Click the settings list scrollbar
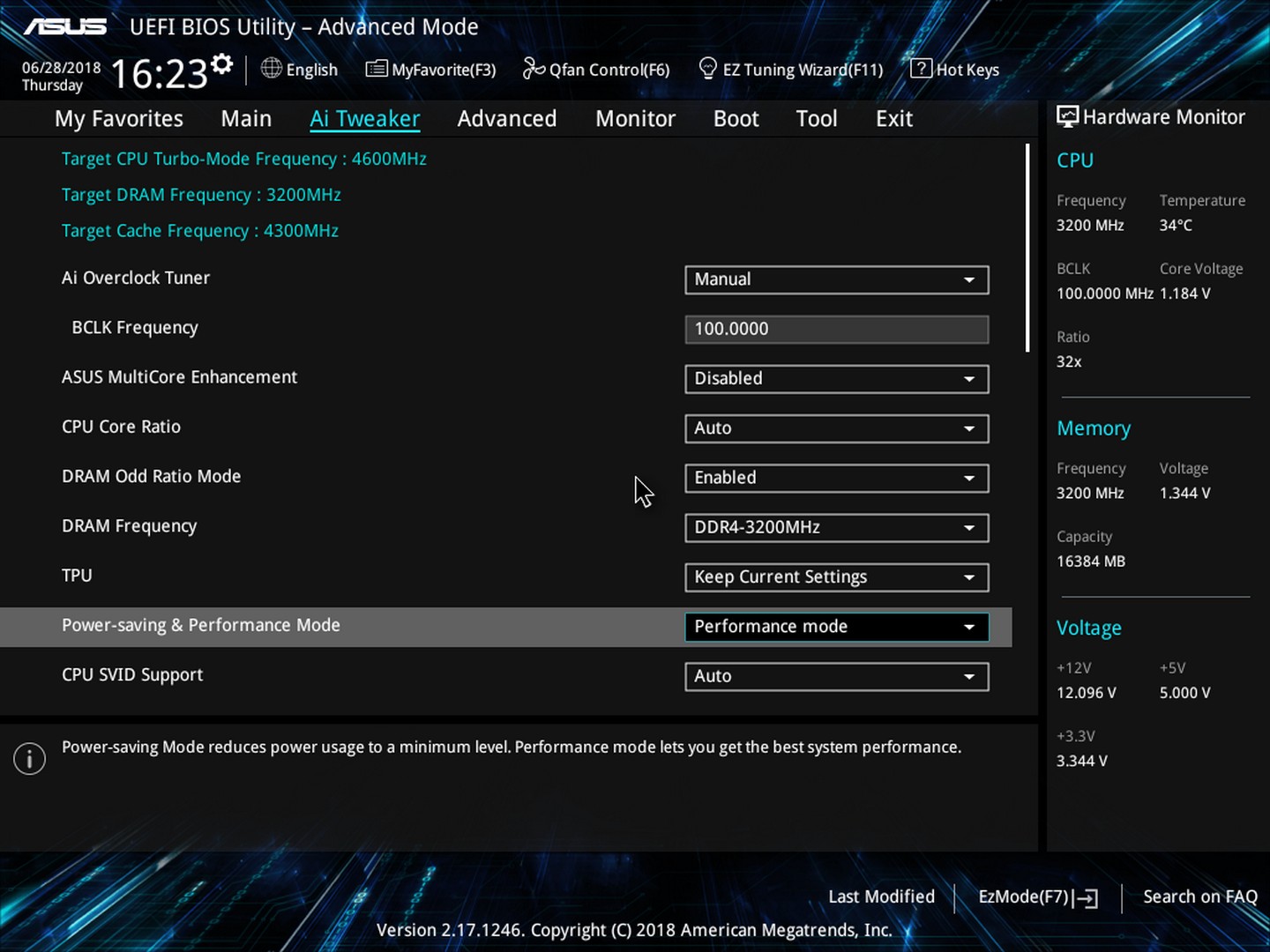This screenshot has height=952, width=1270. pyautogui.click(x=1027, y=249)
